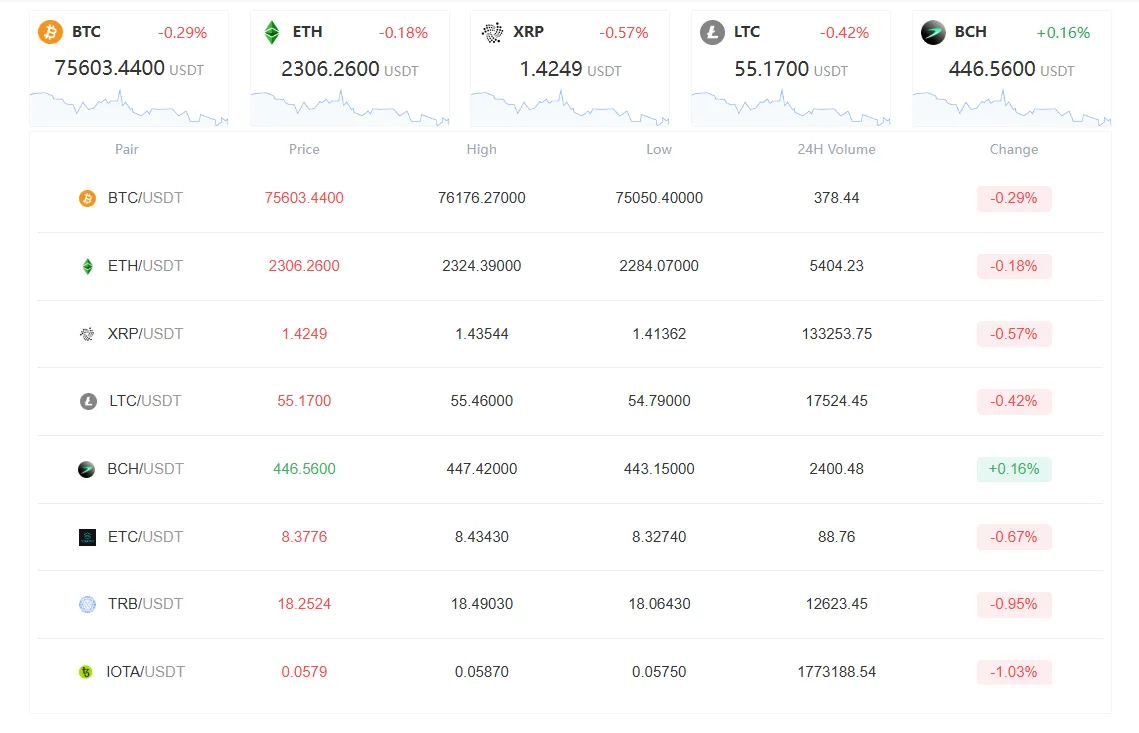
Task: Click the -0.67% change badge for ETC/USDT
Action: tap(1014, 537)
